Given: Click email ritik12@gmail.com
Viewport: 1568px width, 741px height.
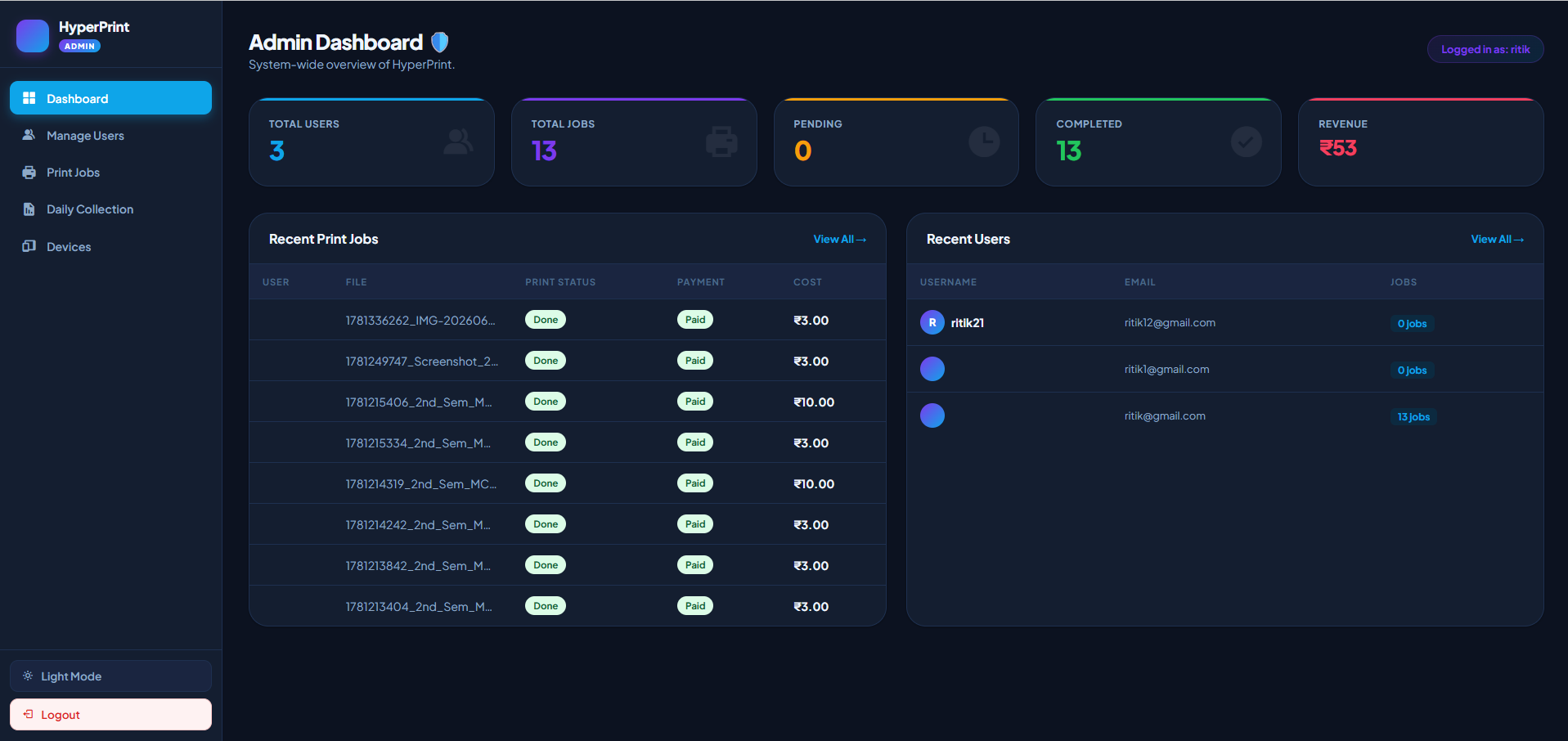Looking at the screenshot, I should (x=1170, y=322).
